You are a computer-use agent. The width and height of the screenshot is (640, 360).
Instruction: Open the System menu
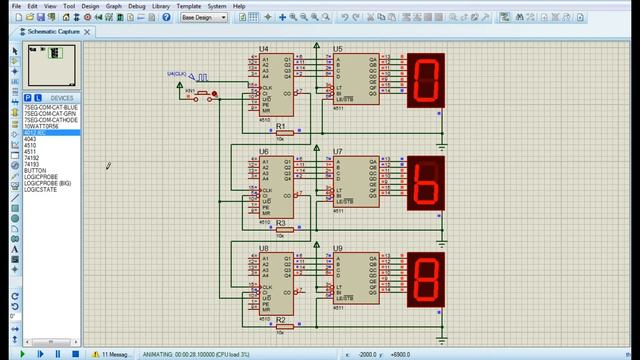tap(217, 6)
